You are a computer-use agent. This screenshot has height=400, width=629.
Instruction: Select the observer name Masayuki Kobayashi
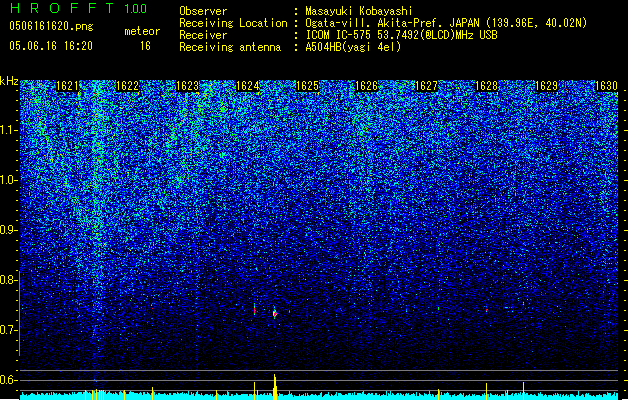(x=359, y=11)
